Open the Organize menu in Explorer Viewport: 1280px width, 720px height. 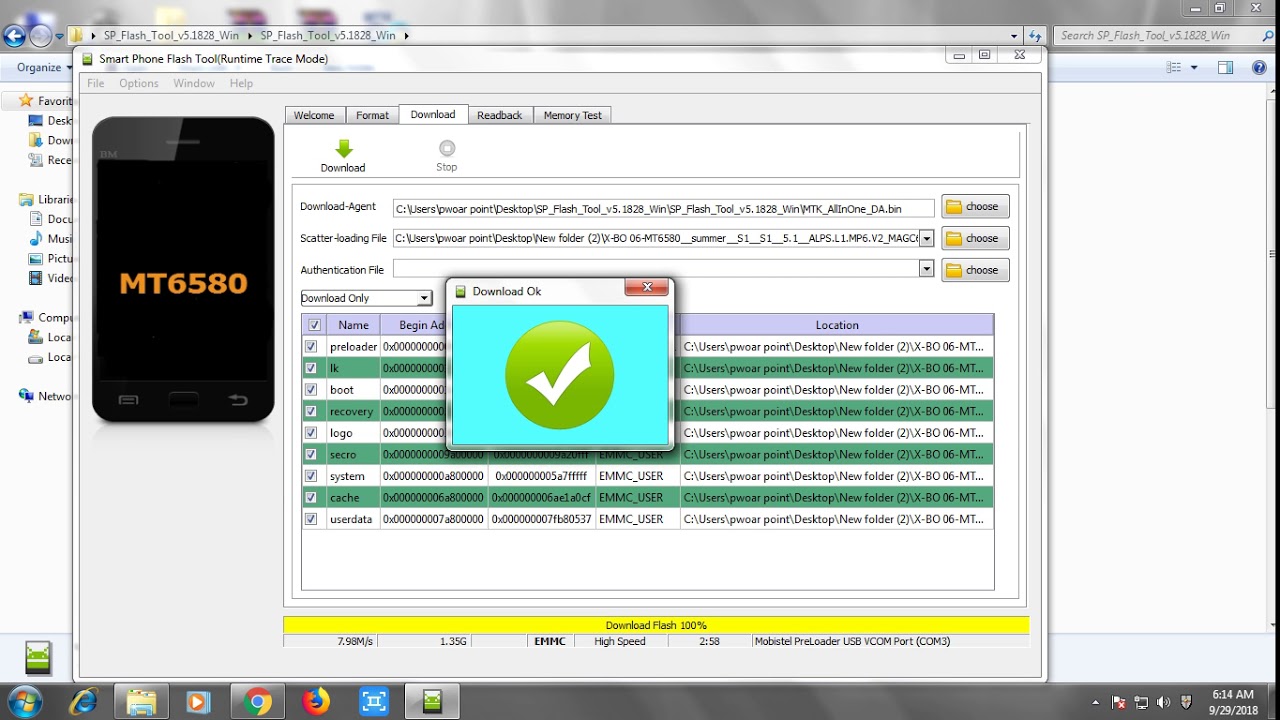pyautogui.click(x=45, y=67)
